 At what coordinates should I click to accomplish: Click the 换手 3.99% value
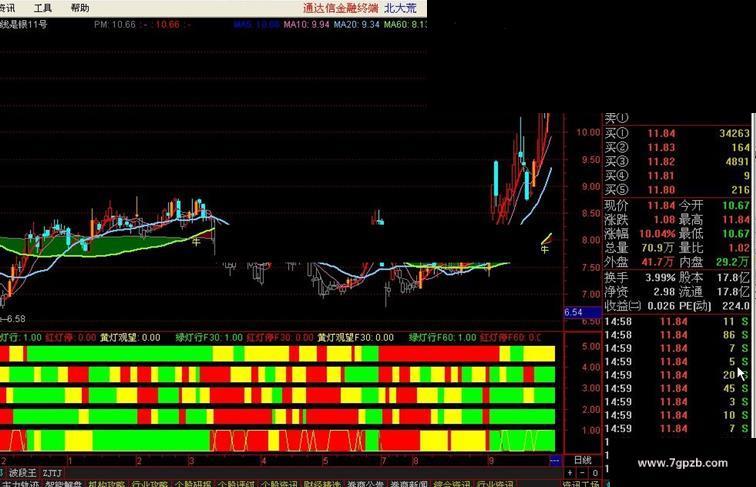pos(661,278)
